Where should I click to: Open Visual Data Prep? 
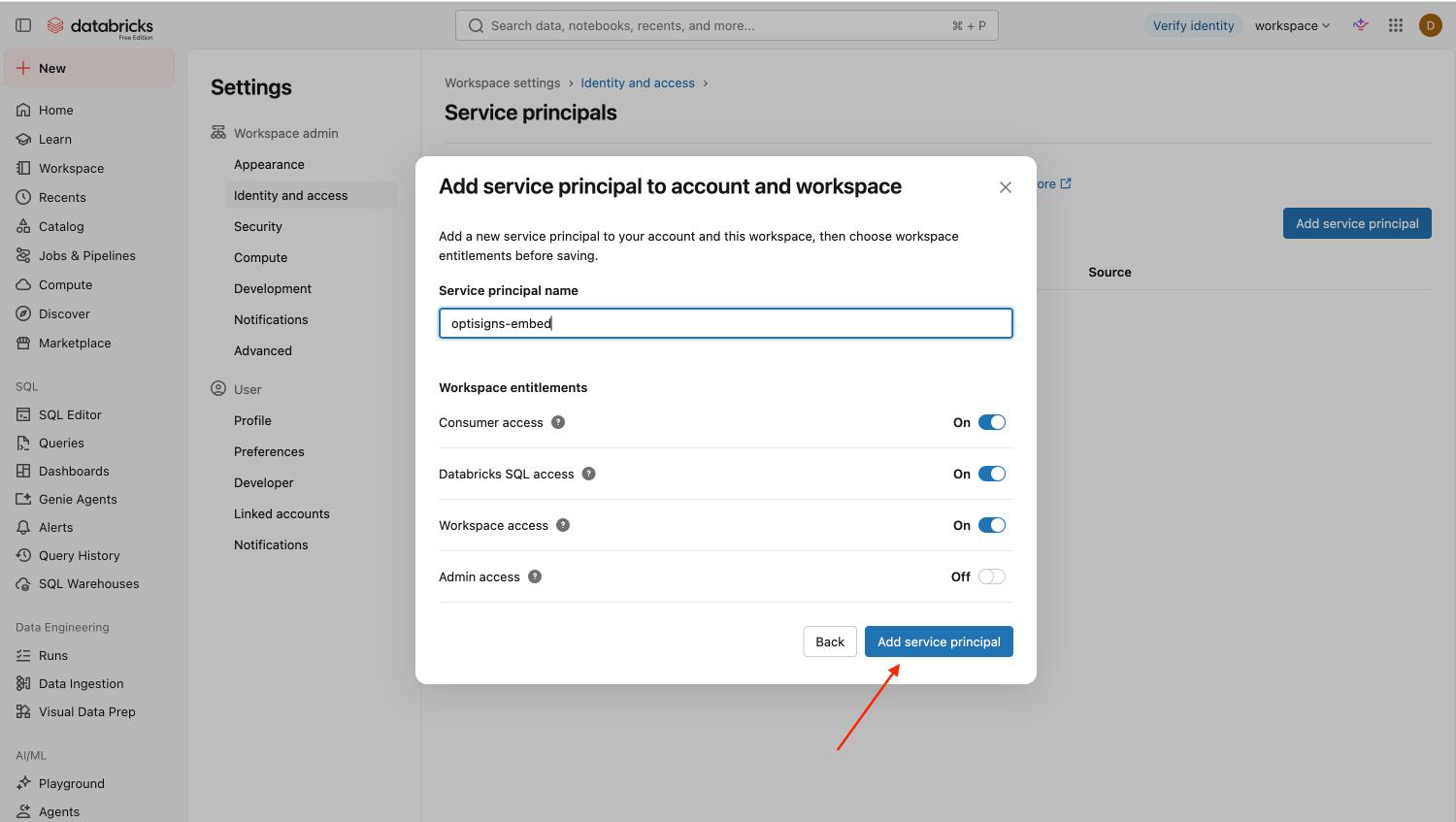88,711
